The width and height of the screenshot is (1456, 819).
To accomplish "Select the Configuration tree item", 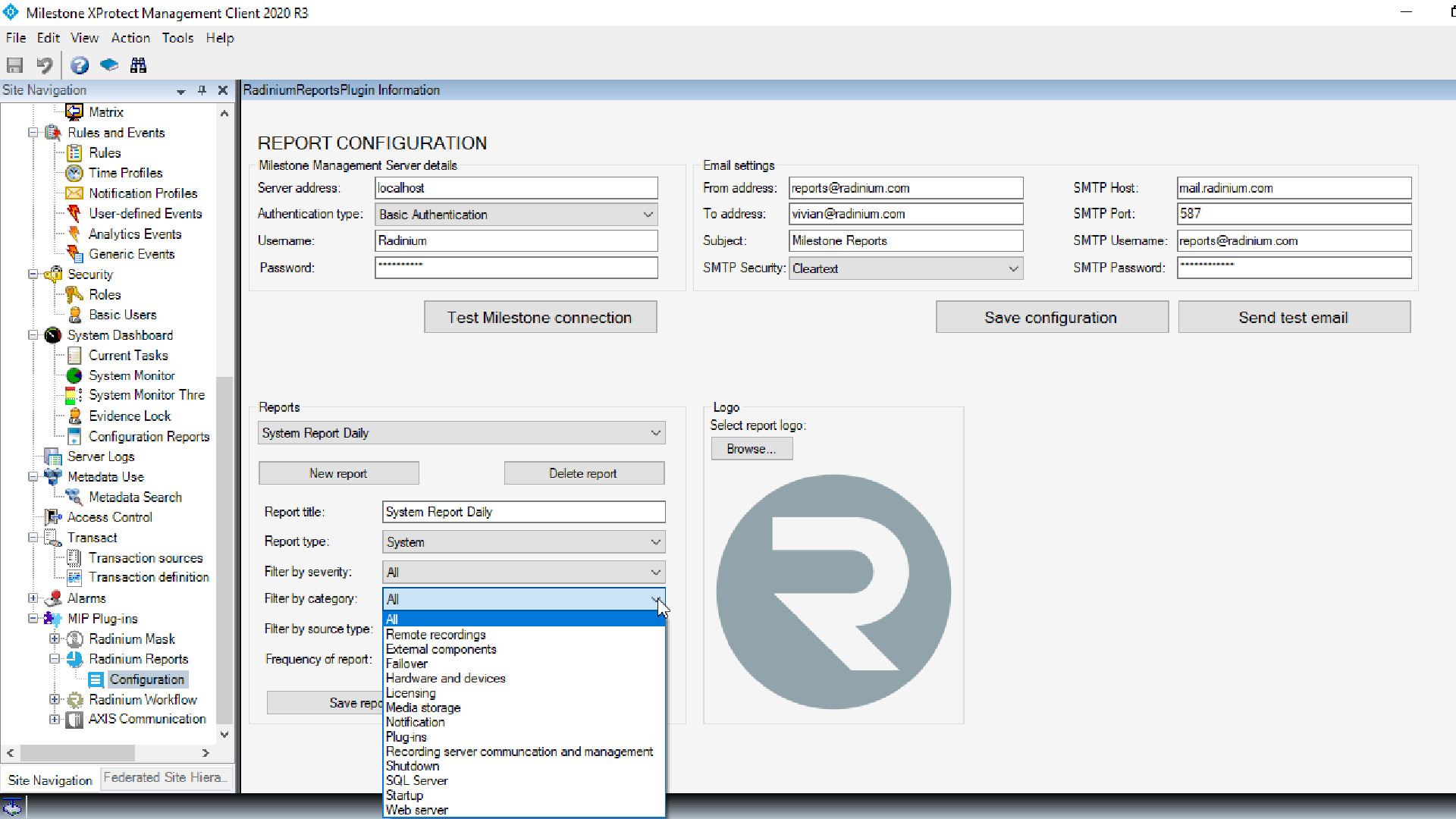I will 146,679.
